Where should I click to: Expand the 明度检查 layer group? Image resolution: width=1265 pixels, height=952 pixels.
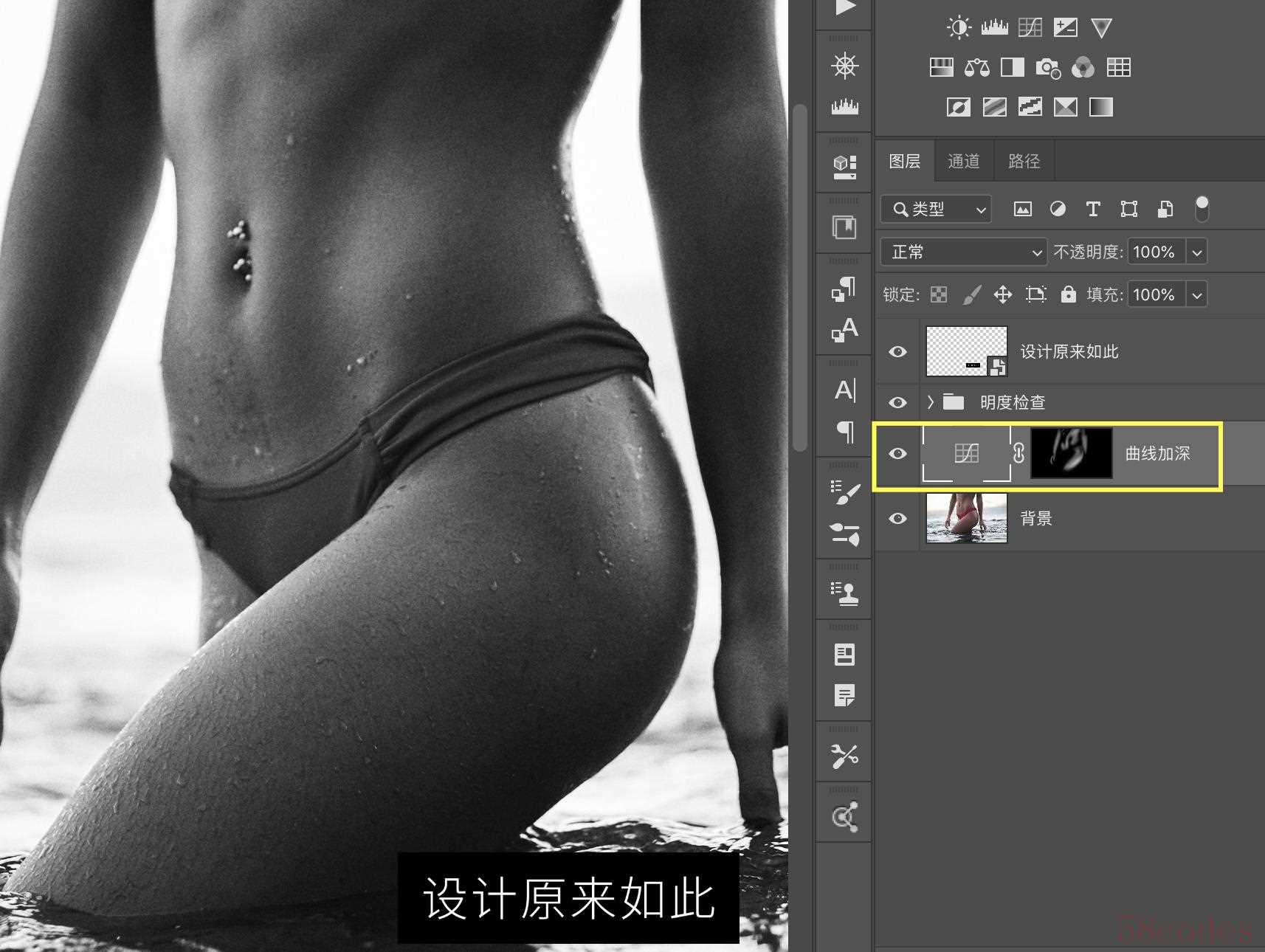click(x=931, y=402)
